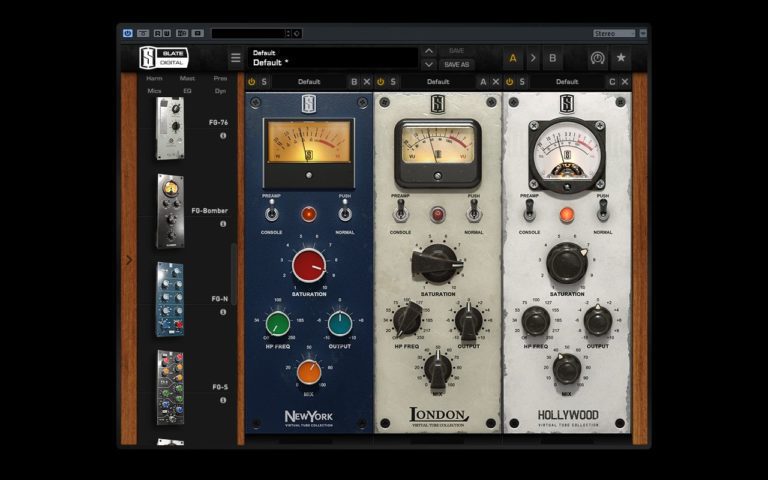Open the info icon under FG-Bomber

[x=222, y=224]
